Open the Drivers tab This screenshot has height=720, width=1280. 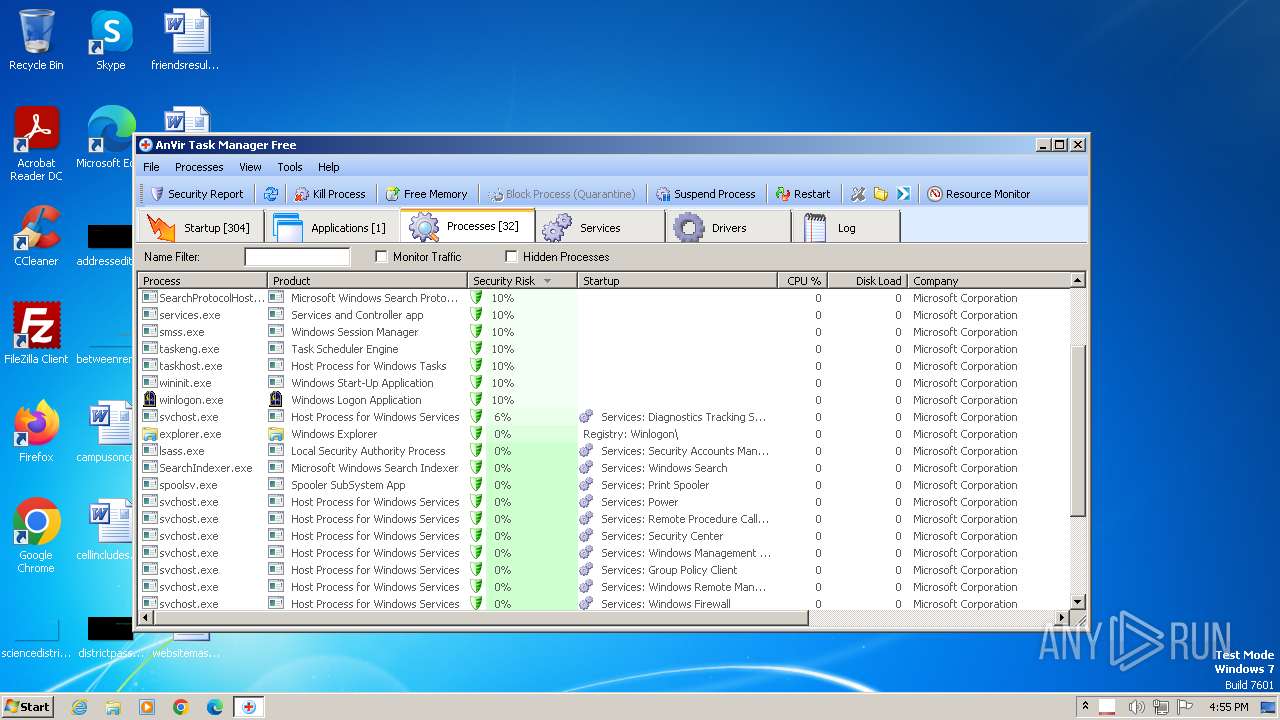pyautogui.click(x=729, y=227)
